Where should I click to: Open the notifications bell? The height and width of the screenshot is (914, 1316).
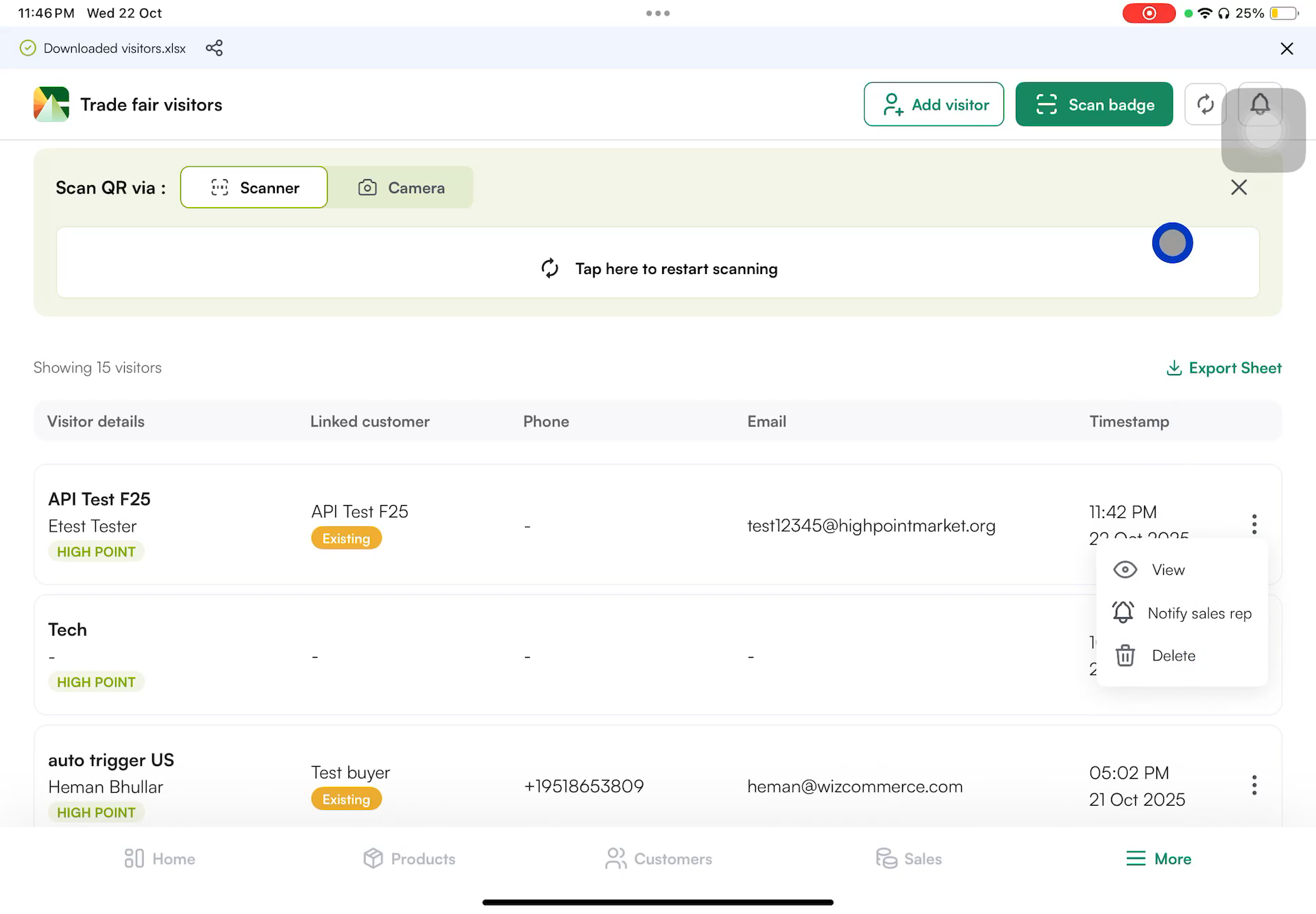[x=1260, y=104]
